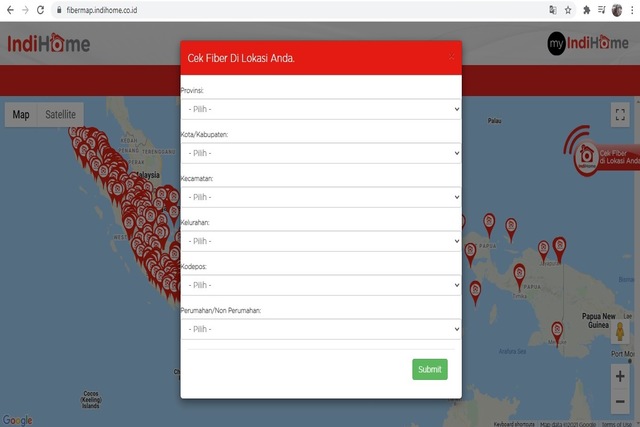Open Perumahan/Non Perumahan dropdown
The width and height of the screenshot is (640, 427).
pos(321,329)
